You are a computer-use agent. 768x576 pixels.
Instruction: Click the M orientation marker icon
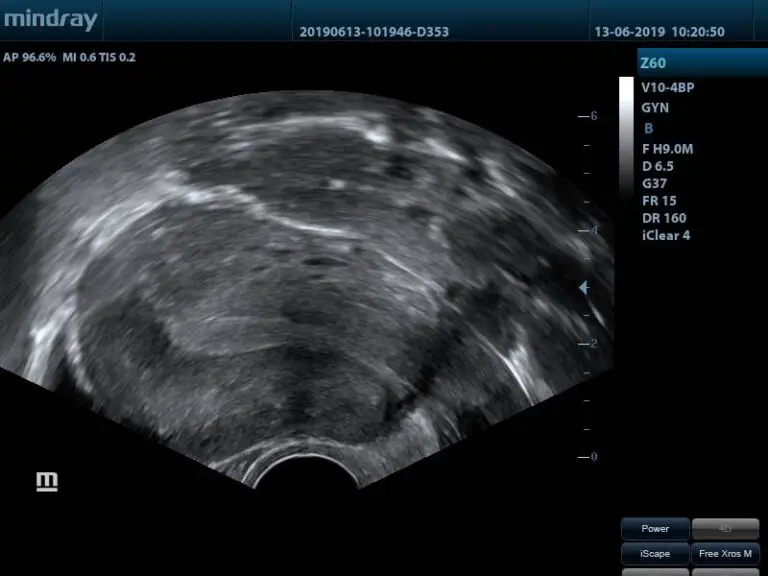tap(47, 482)
